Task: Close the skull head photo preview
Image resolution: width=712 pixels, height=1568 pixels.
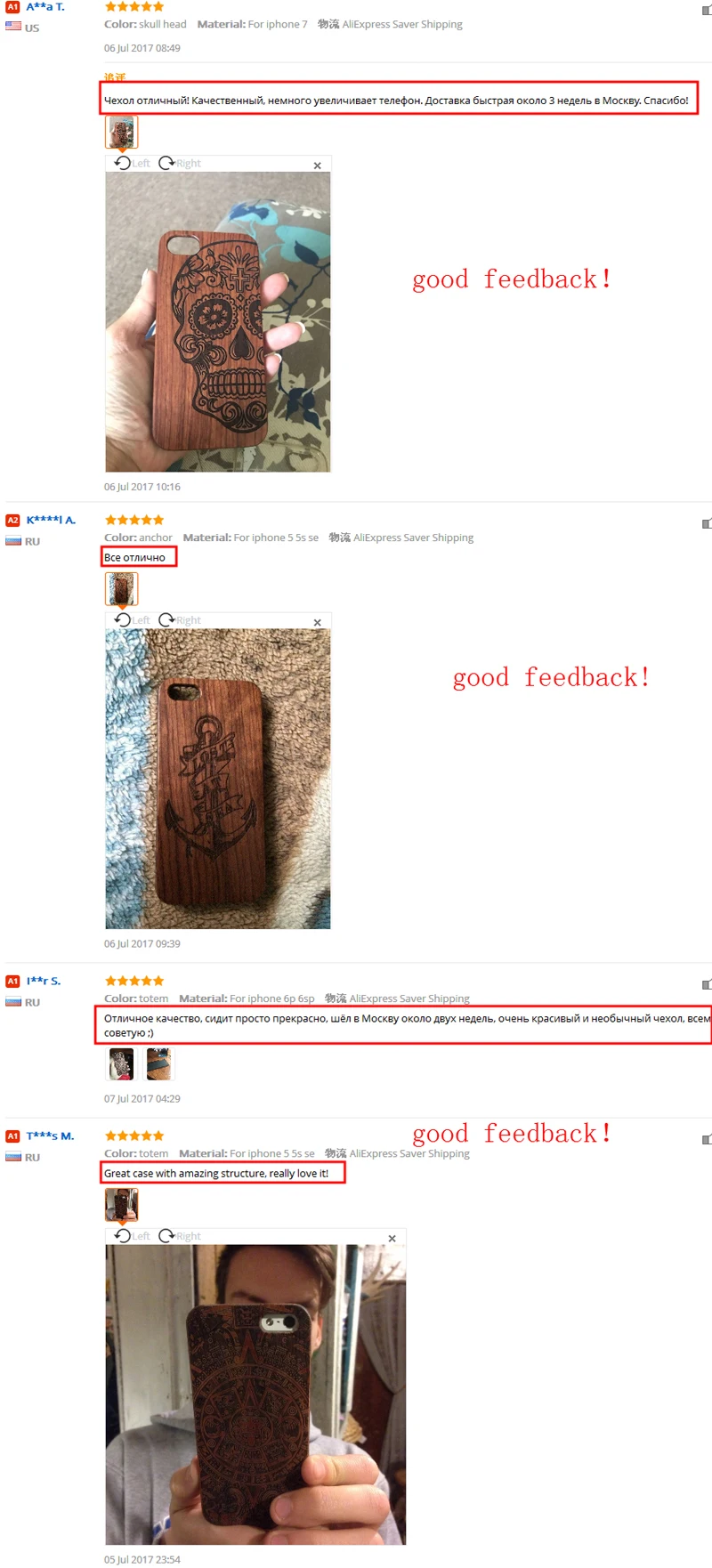Action: tap(317, 166)
